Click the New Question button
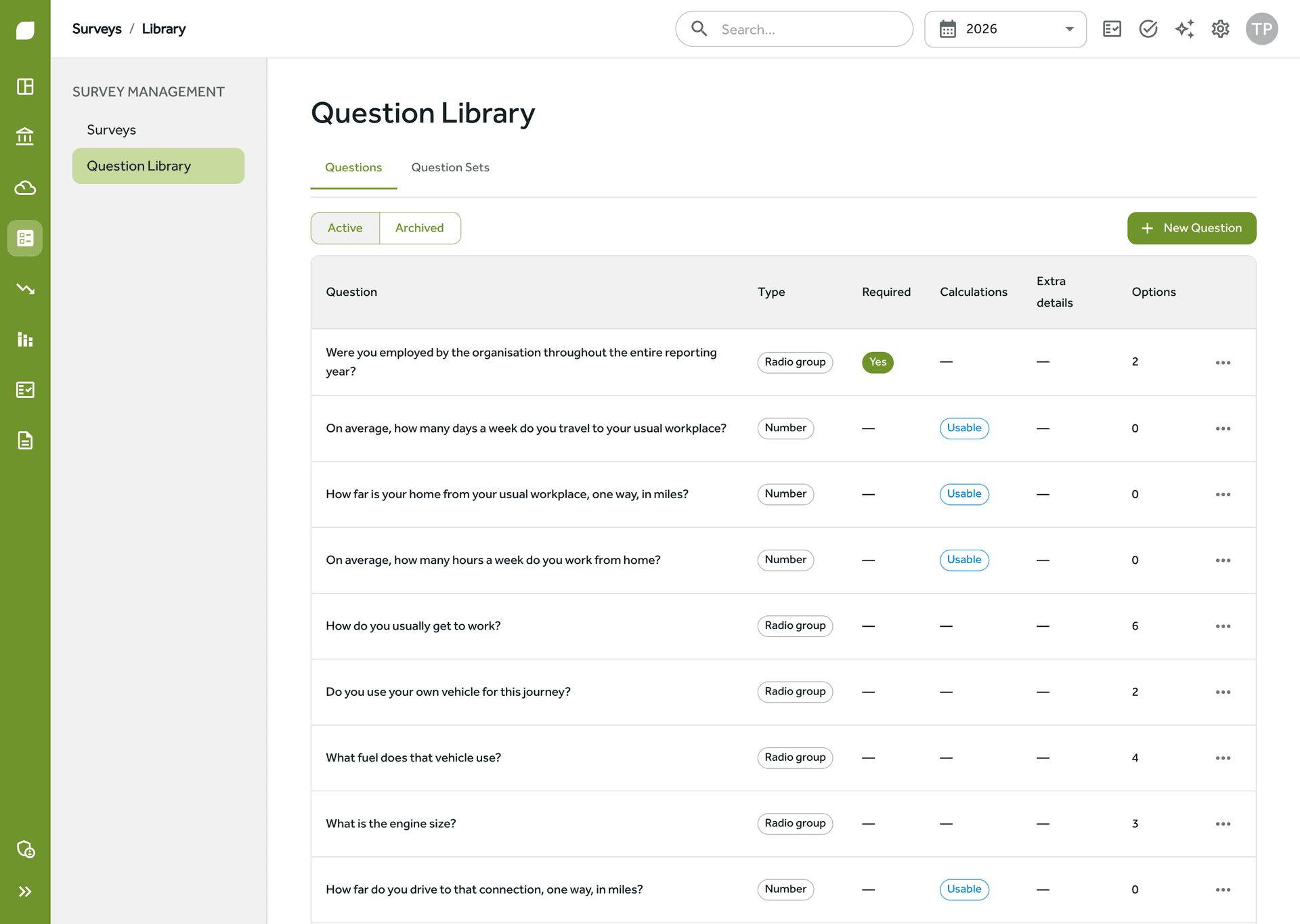 click(1192, 228)
